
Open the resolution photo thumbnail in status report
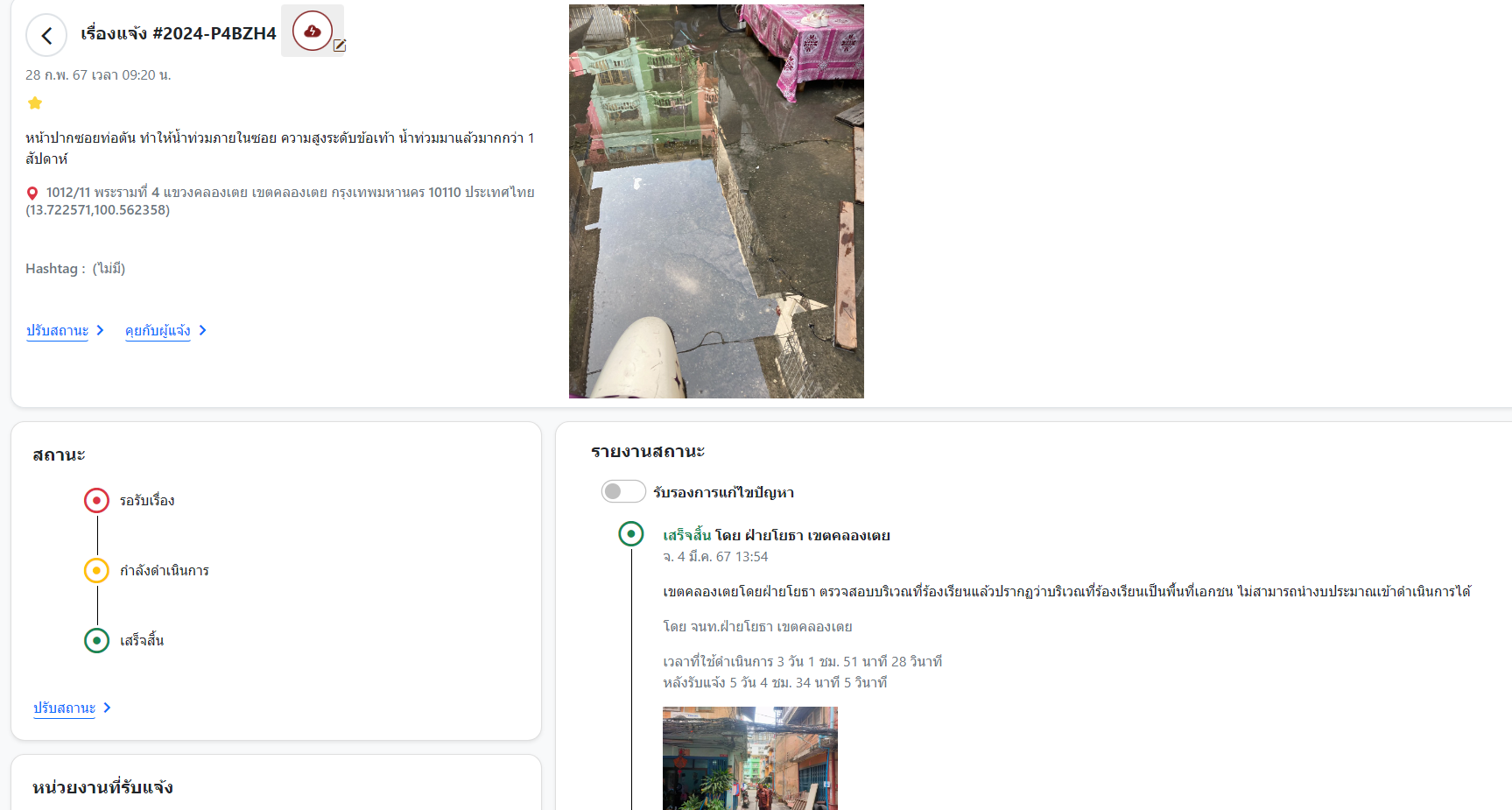[749, 757]
